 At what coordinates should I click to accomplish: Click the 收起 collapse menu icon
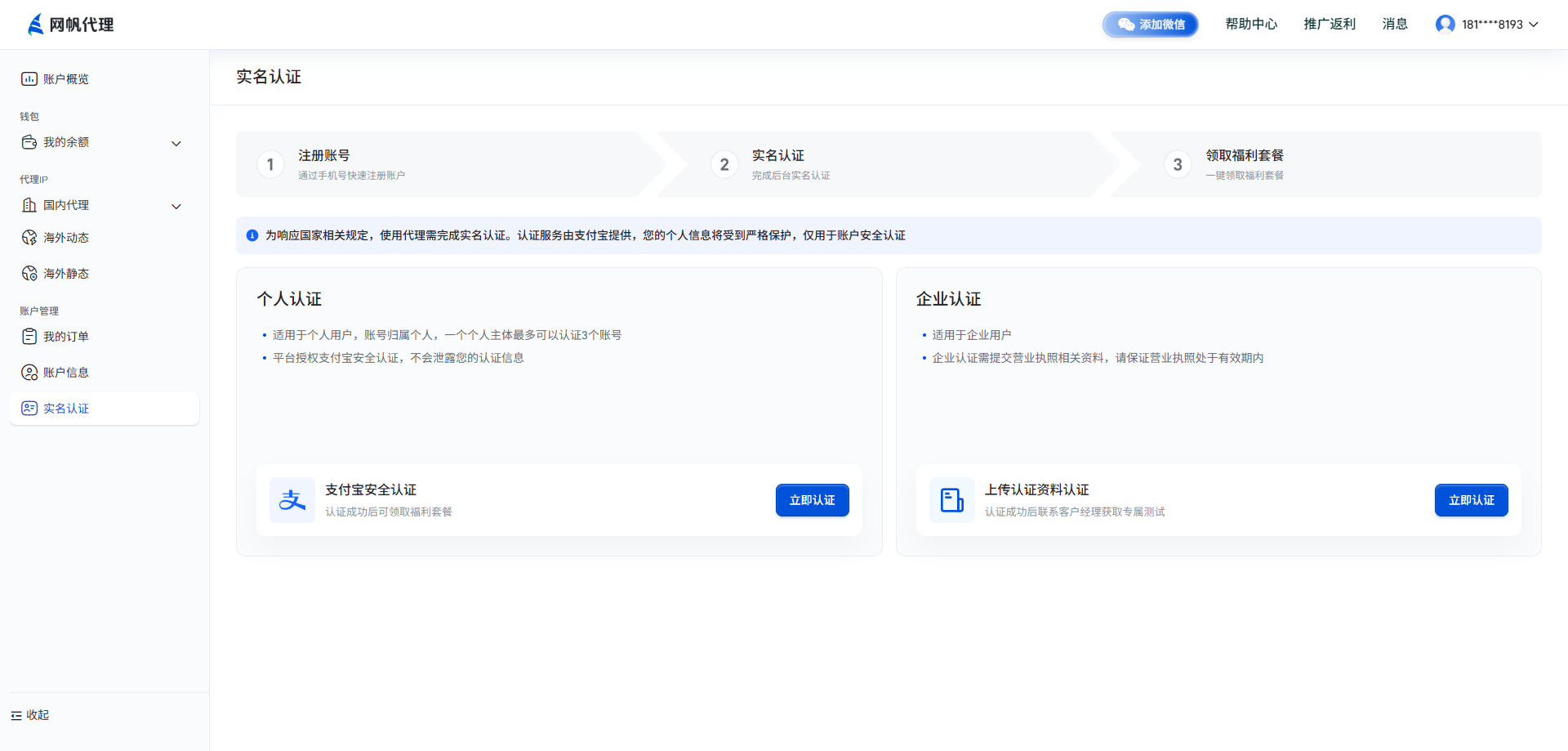tap(16, 716)
